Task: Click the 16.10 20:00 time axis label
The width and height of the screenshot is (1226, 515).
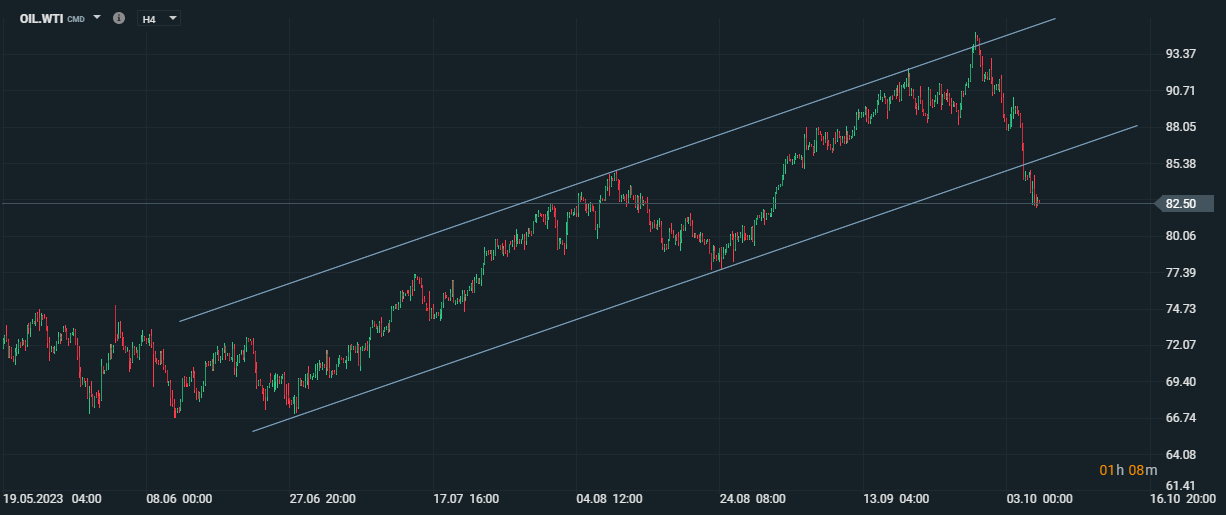Action: [1183, 498]
